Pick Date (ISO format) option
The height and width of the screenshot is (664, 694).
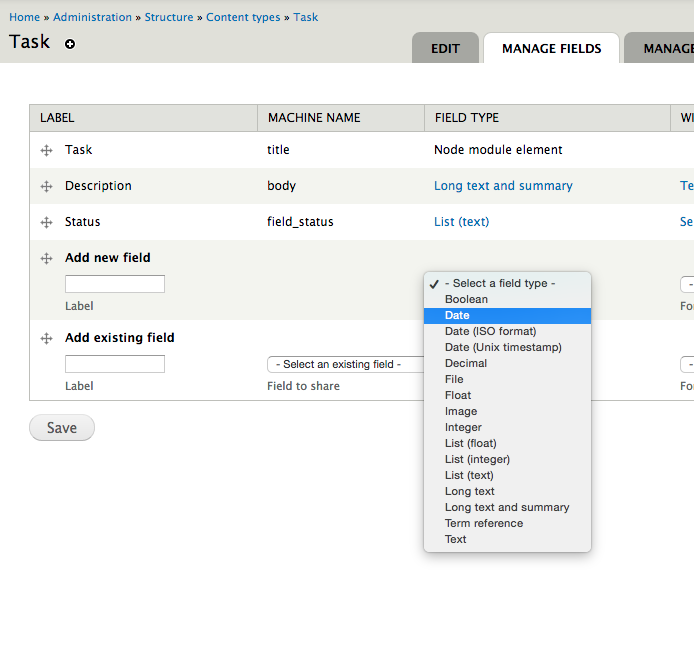(x=507, y=332)
